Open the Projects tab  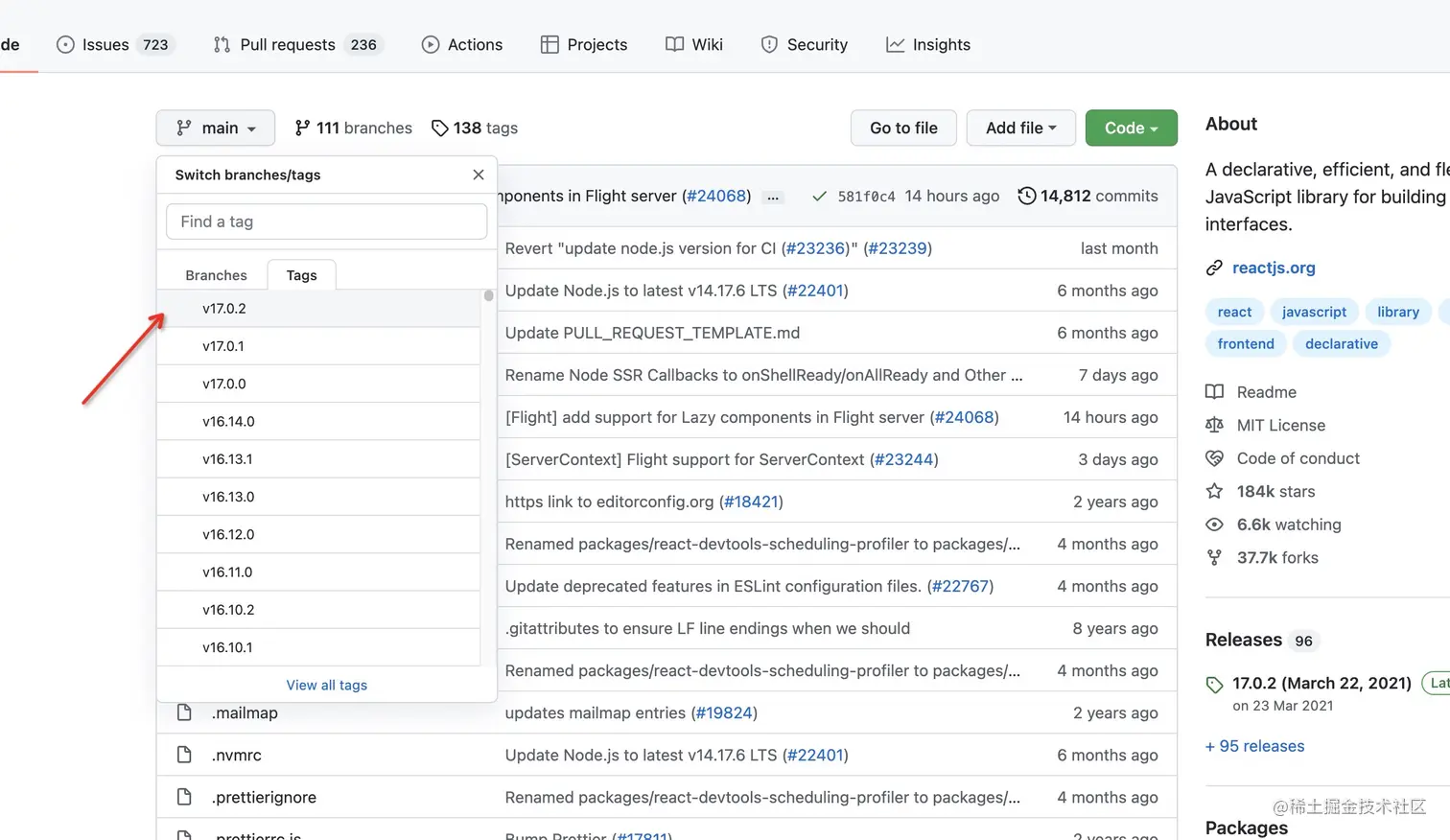pyautogui.click(x=584, y=44)
